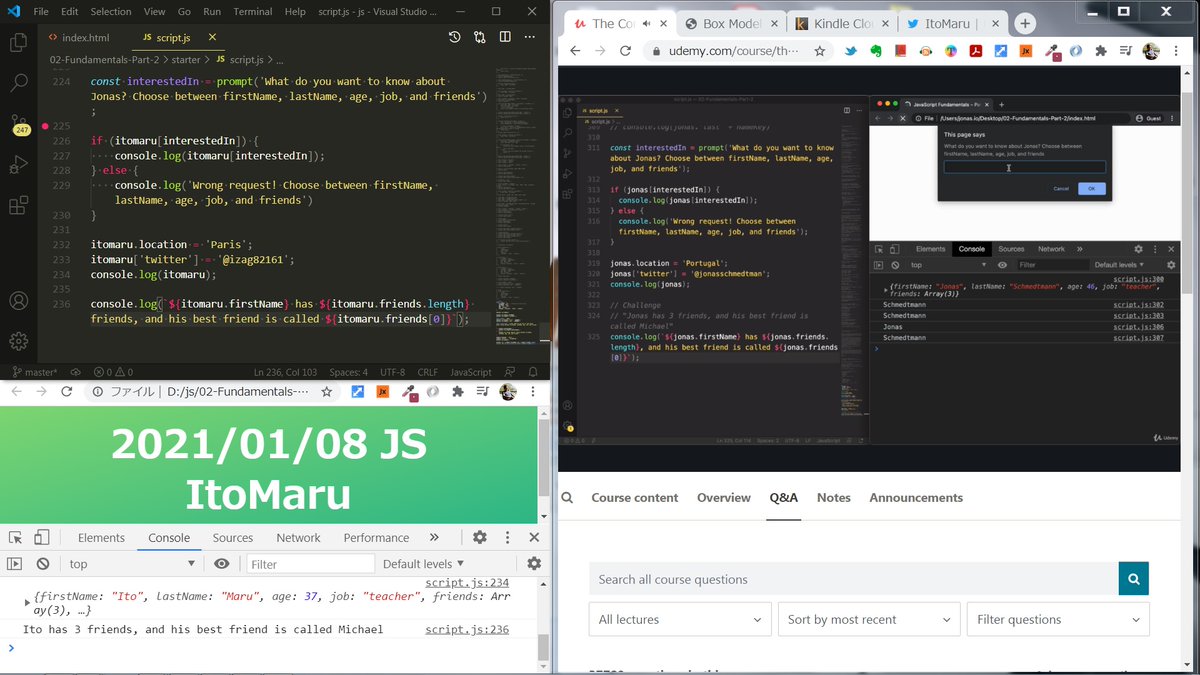Change the Spaces: 4 indentation setting
This screenshot has width=1200, height=675.
click(x=349, y=372)
